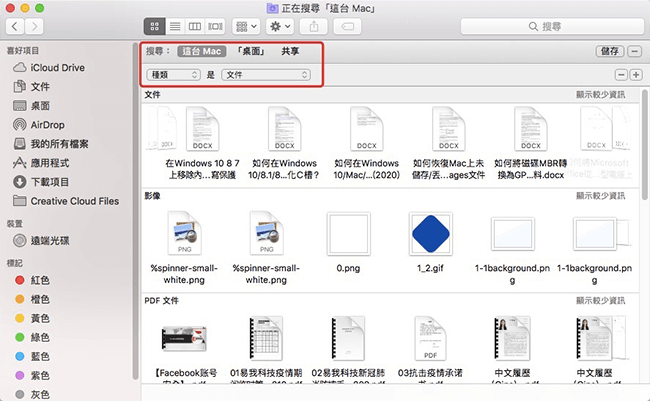Open 下載項目 in sidebar
This screenshot has height=401, width=650.
click(41, 182)
